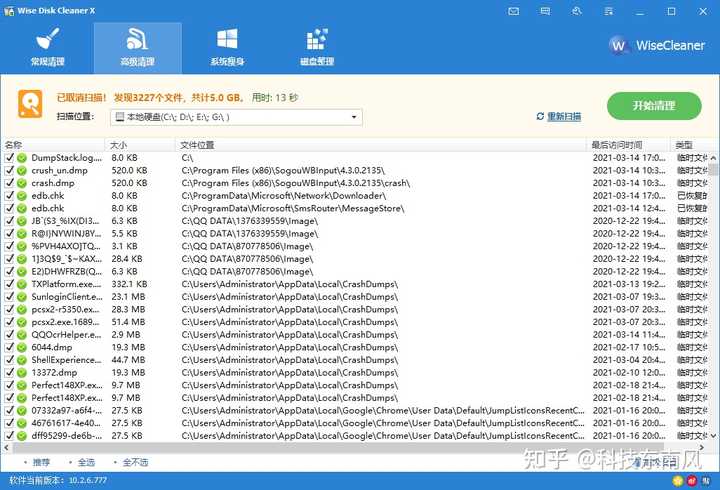Image resolution: width=720 pixels, height=490 pixels.
Task: Click the version number 10.2.6.777
Action: pyautogui.click(x=88, y=480)
